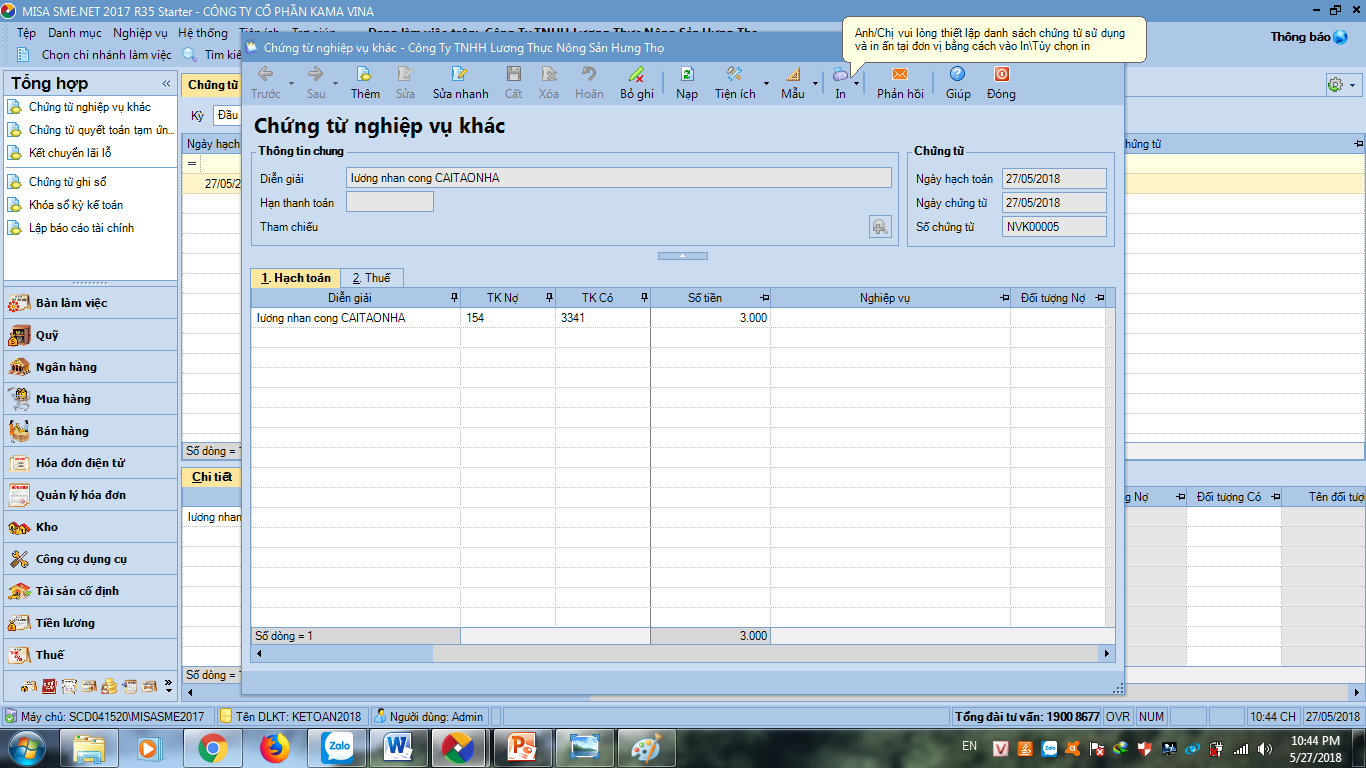Screen dimensions: 1366x768
Task: Expand the sidebar module overflow chevron
Action: coord(168,686)
